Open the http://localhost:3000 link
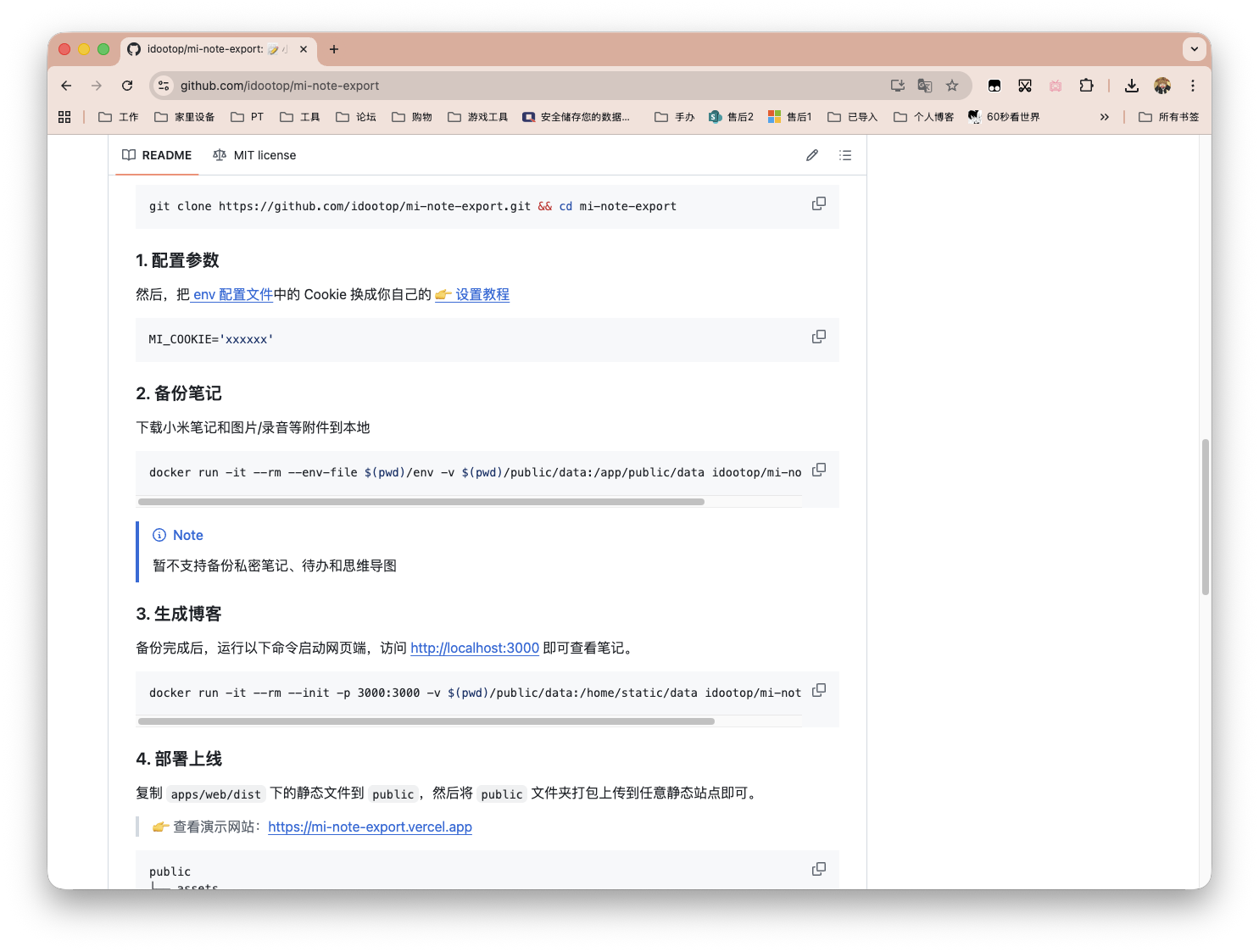 pyautogui.click(x=474, y=648)
